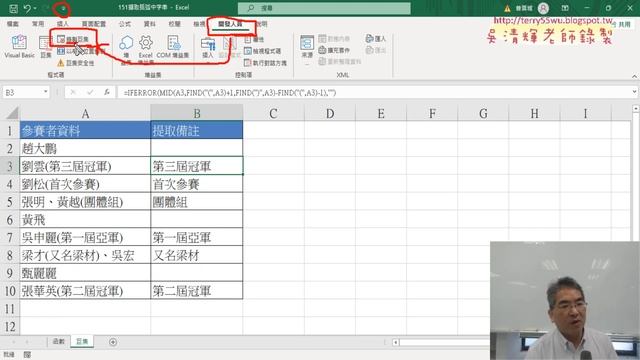Click the fx insert function icon
The height and width of the screenshot is (360, 640).
click(107, 93)
